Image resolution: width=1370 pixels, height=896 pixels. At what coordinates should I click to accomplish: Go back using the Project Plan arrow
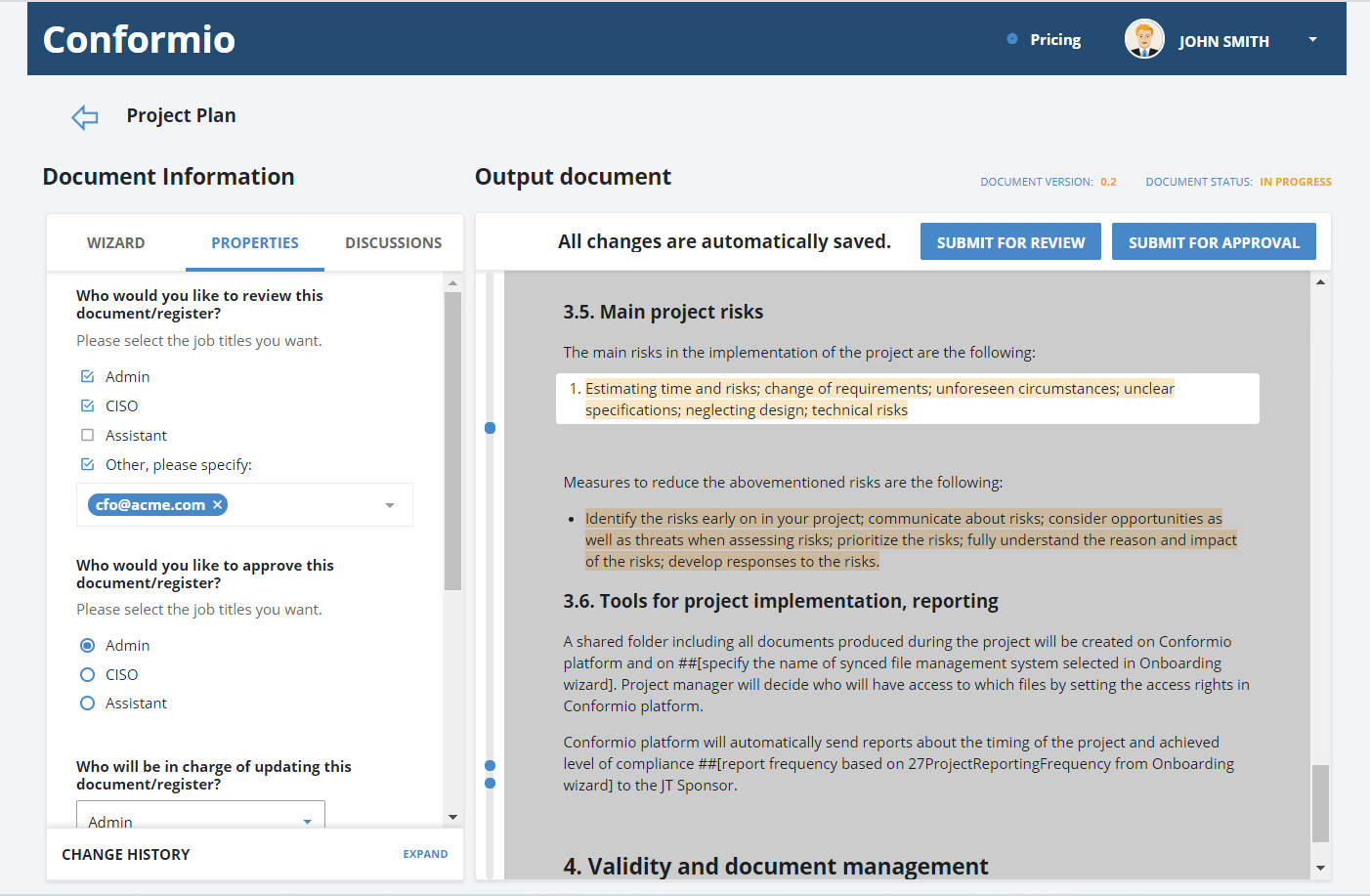(85, 117)
